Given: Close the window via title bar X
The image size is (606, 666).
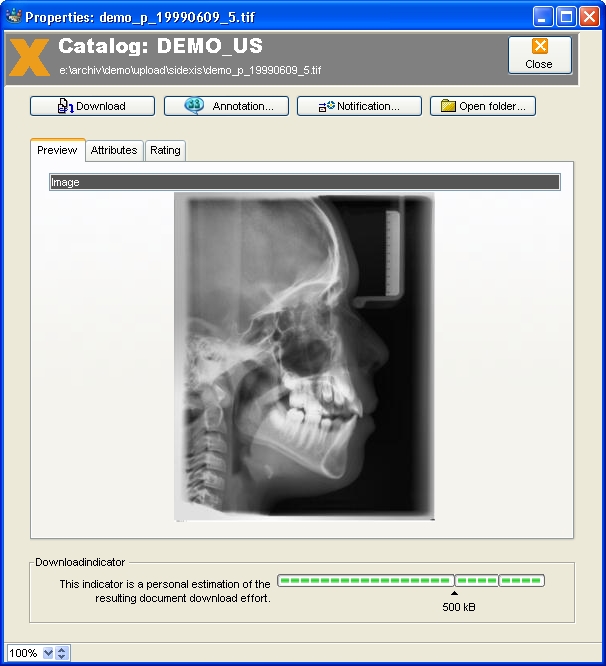Looking at the screenshot, I should click(x=589, y=17).
